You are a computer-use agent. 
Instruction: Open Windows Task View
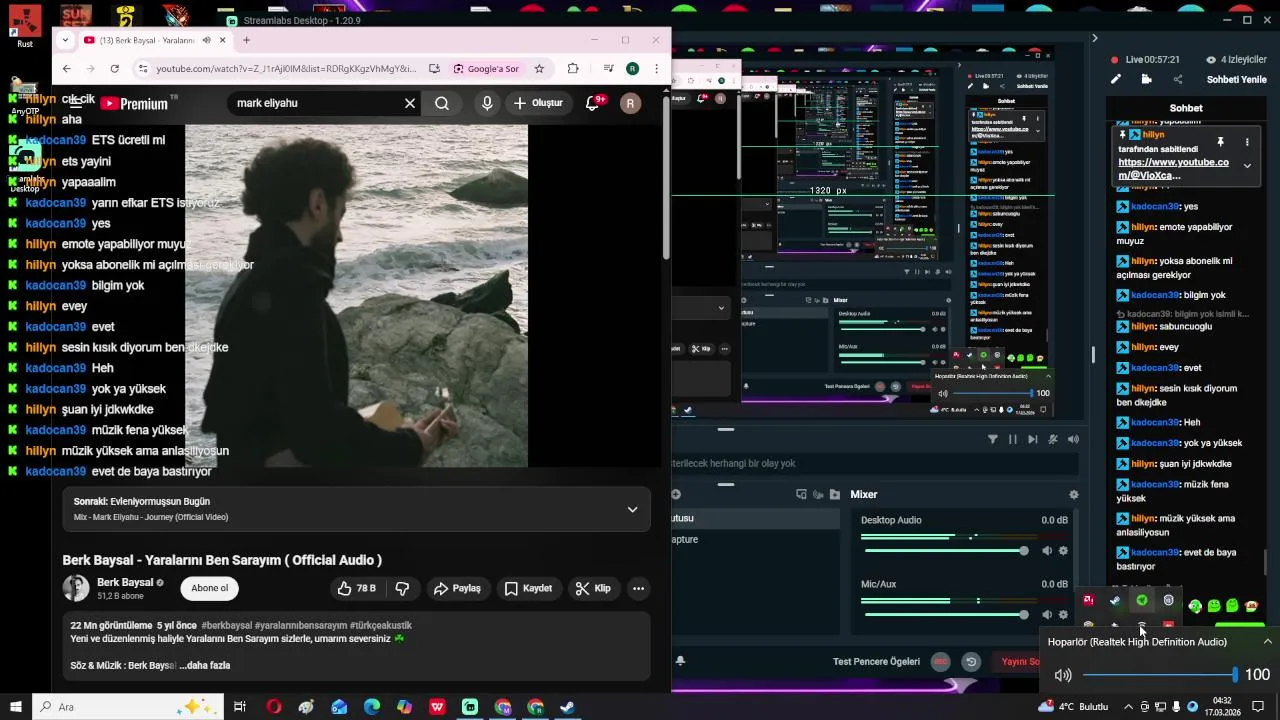240,707
